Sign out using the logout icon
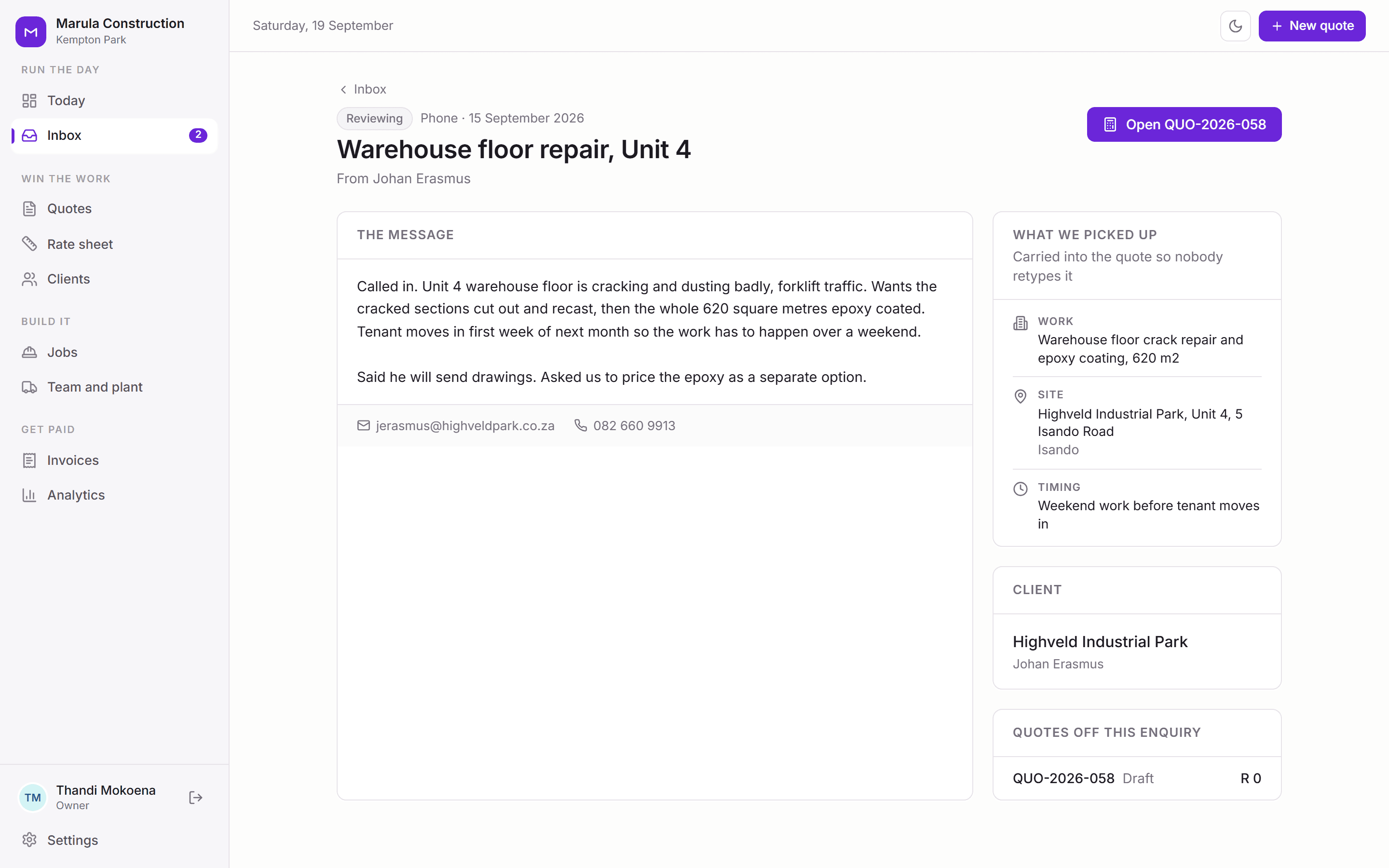The height and width of the screenshot is (868, 1389). pyautogui.click(x=196, y=798)
